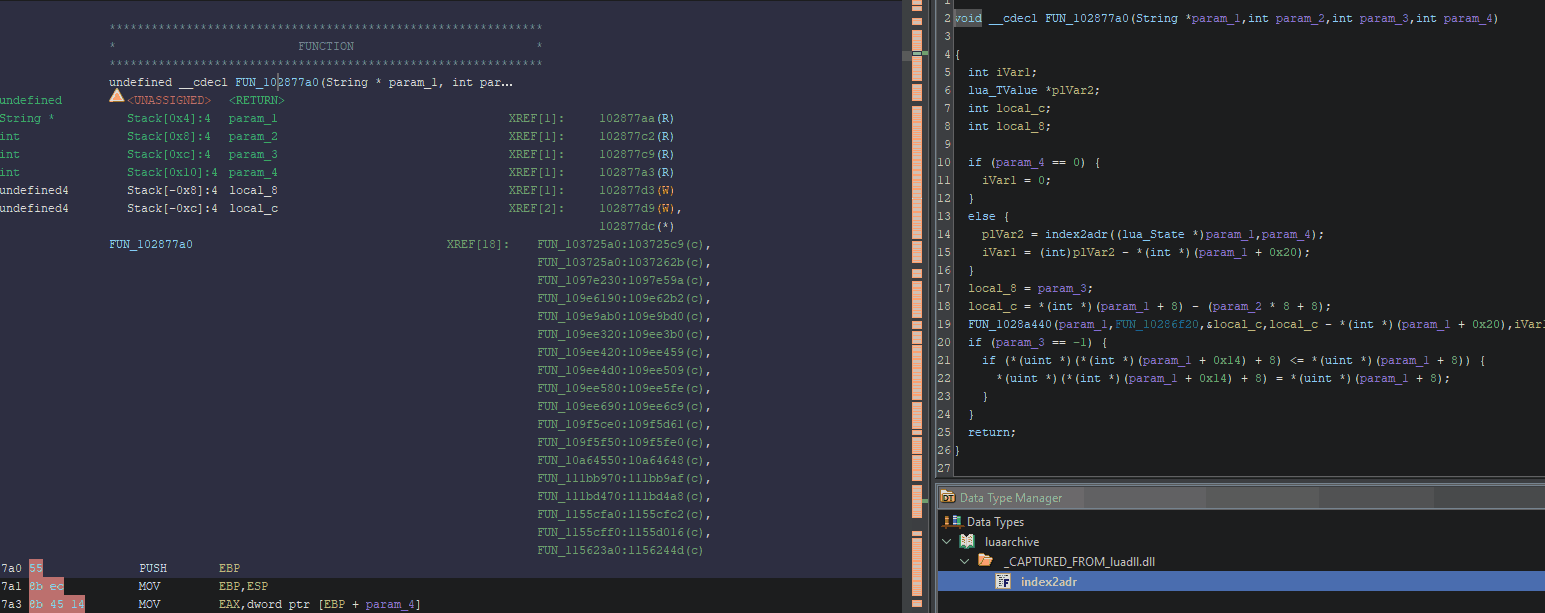Click the FUN_1028a440 call in the decompiler
The height and width of the screenshot is (613, 1545).
pyautogui.click(x=1010, y=324)
